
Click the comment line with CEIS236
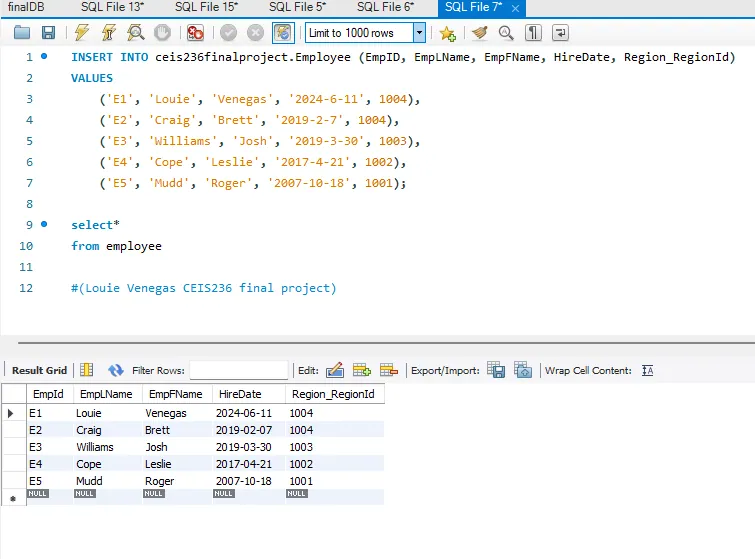click(204, 288)
